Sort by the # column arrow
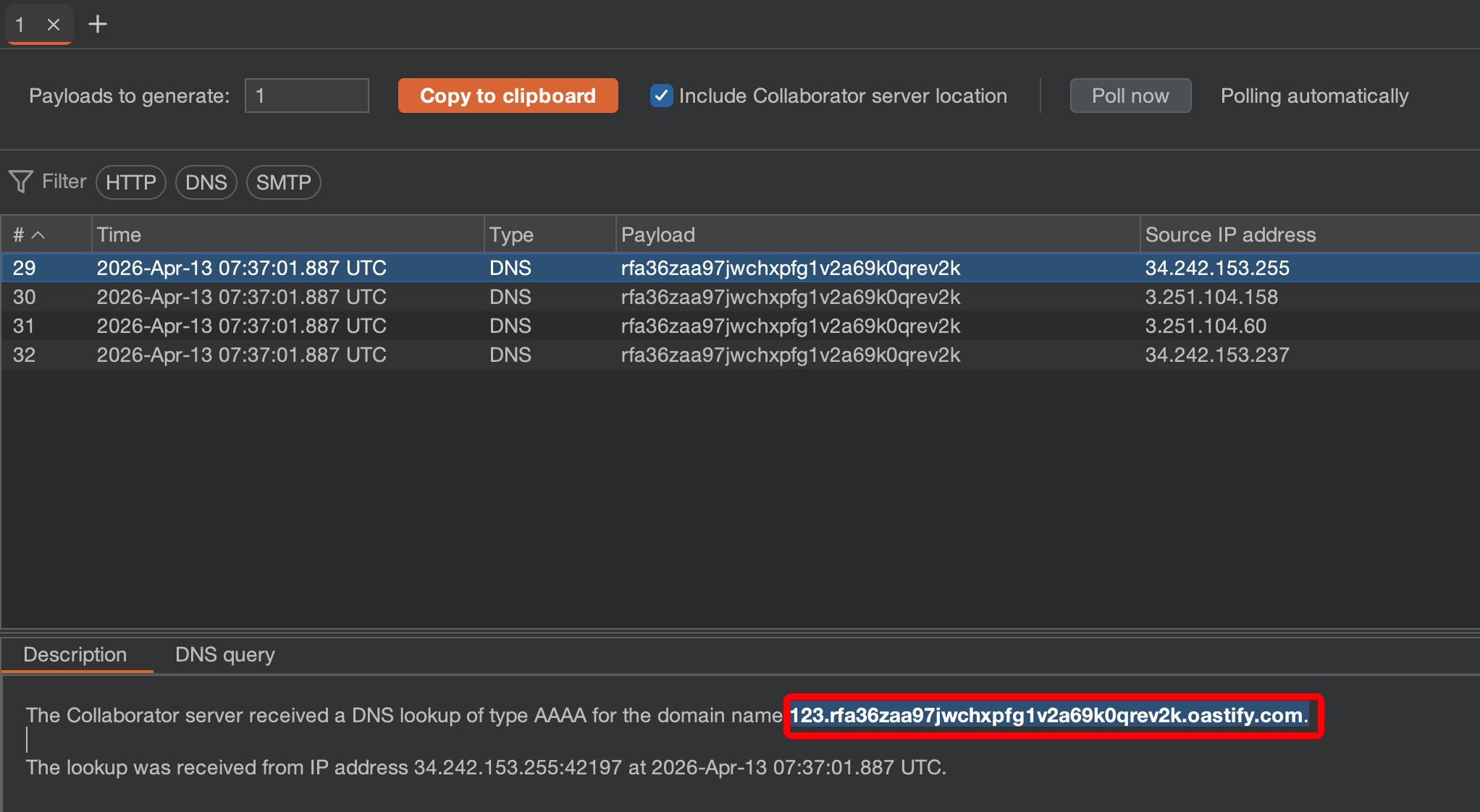Image resolution: width=1480 pixels, height=812 pixels. pyautogui.click(x=38, y=235)
